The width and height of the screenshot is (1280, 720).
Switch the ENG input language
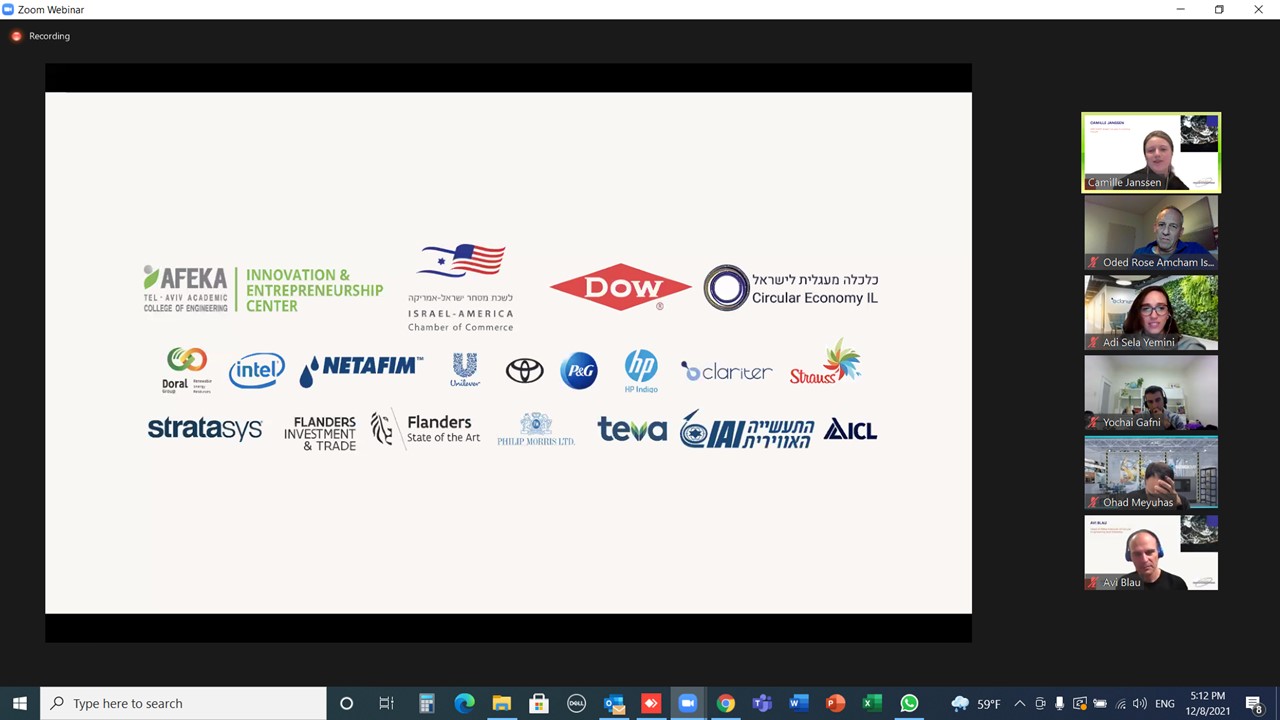[x=1165, y=703]
